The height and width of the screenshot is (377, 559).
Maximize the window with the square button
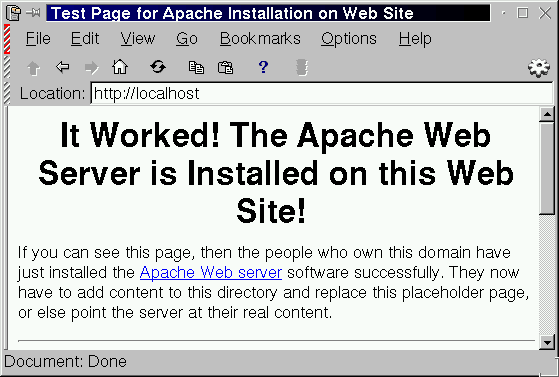point(523,13)
